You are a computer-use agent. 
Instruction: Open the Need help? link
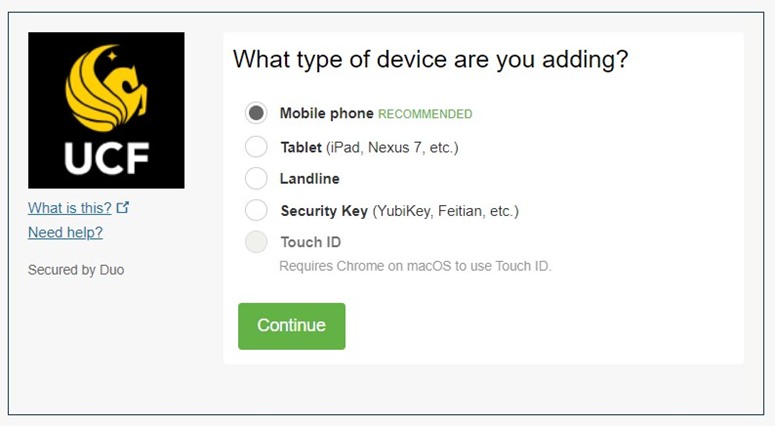pyautogui.click(x=65, y=232)
